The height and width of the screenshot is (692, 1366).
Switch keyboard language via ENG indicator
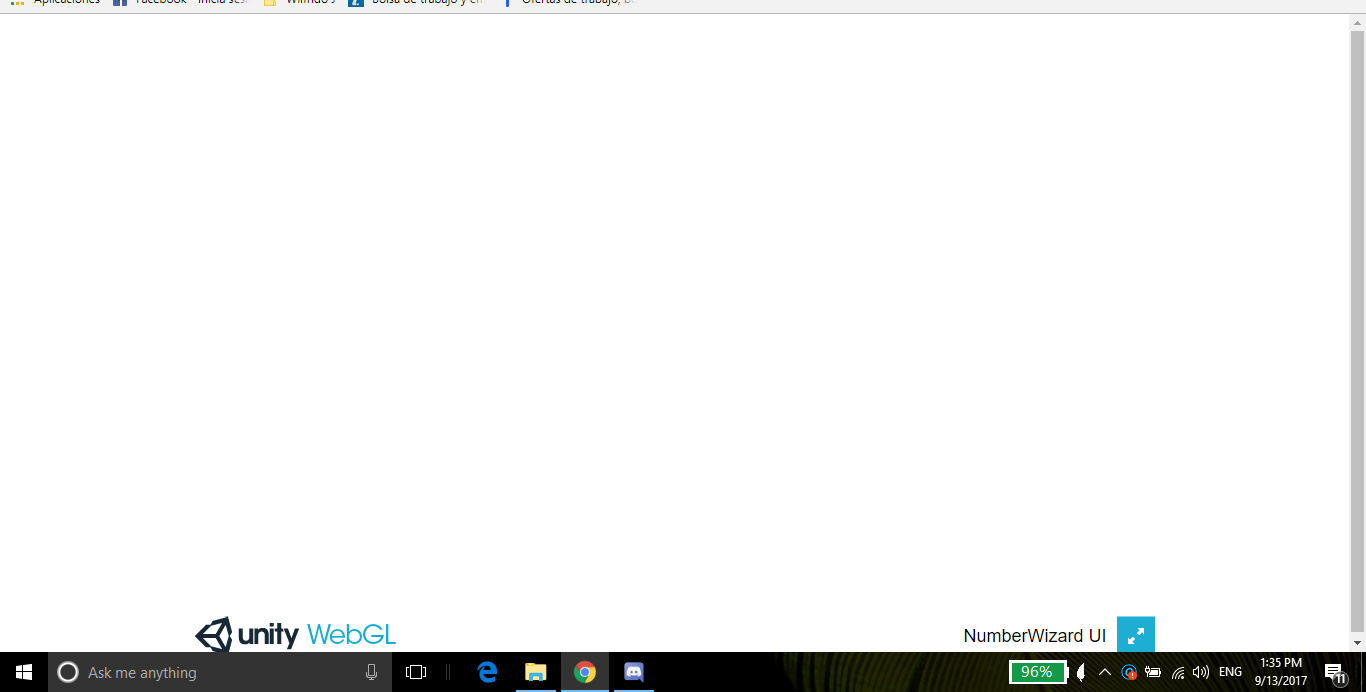click(1230, 672)
